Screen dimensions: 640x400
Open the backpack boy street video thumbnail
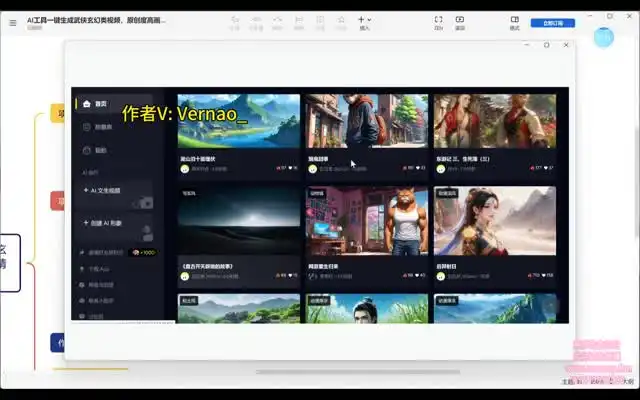(x=366, y=121)
